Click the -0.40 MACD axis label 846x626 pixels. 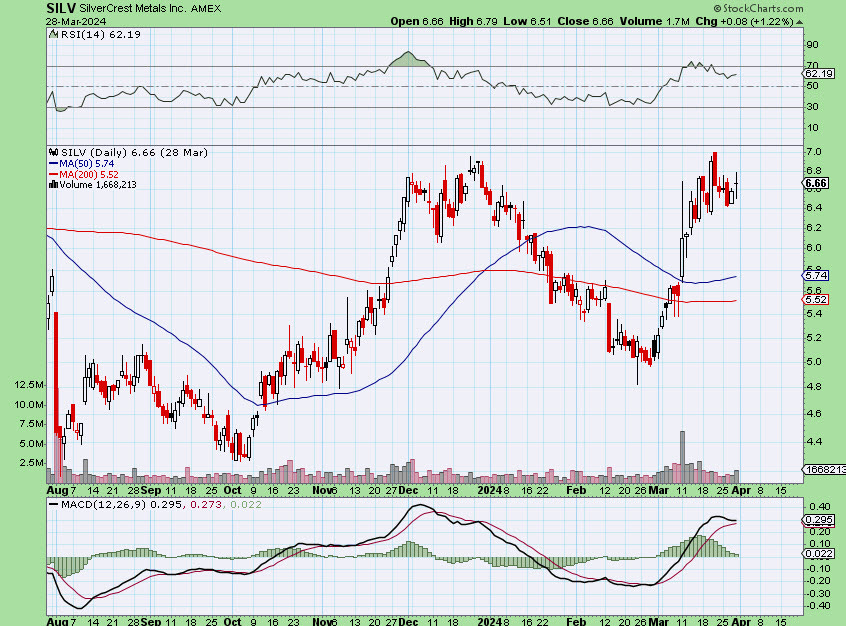(x=817, y=605)
